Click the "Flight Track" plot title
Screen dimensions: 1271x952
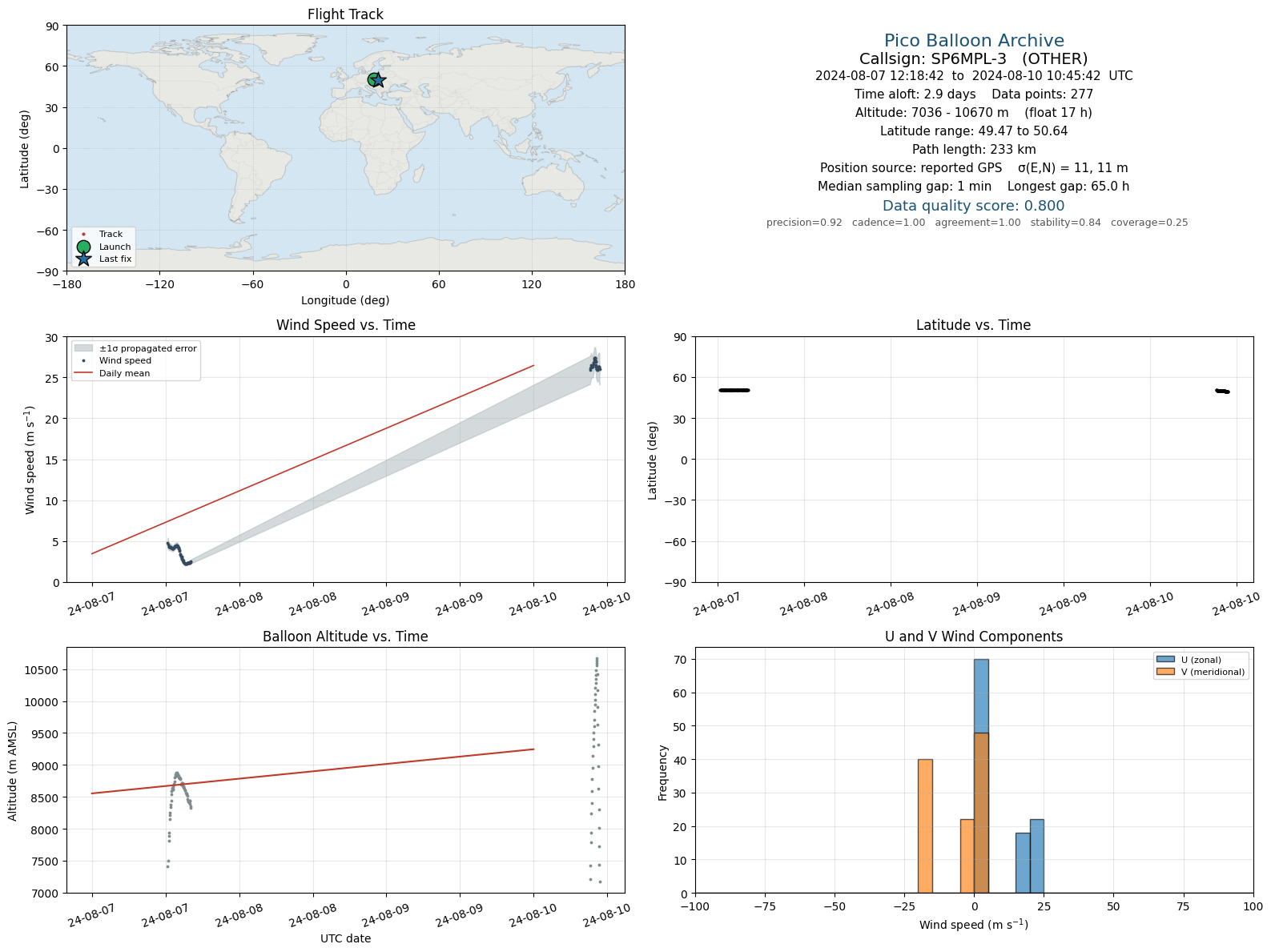[x=345, y=14]
